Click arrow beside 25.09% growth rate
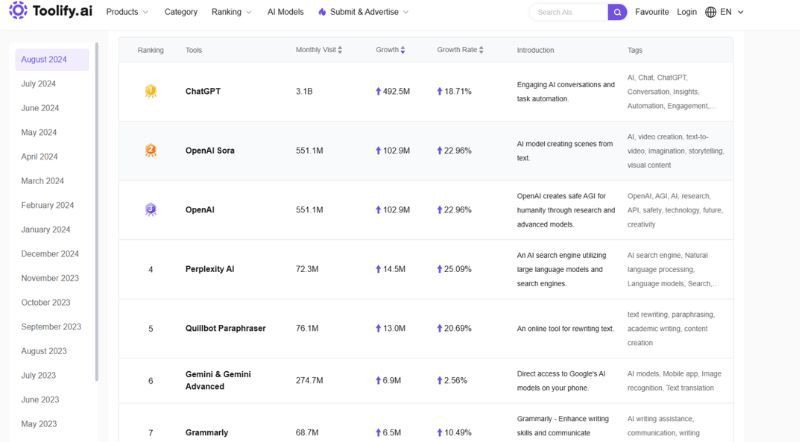Viewport: 800px width, 442px height. point(439,269)
